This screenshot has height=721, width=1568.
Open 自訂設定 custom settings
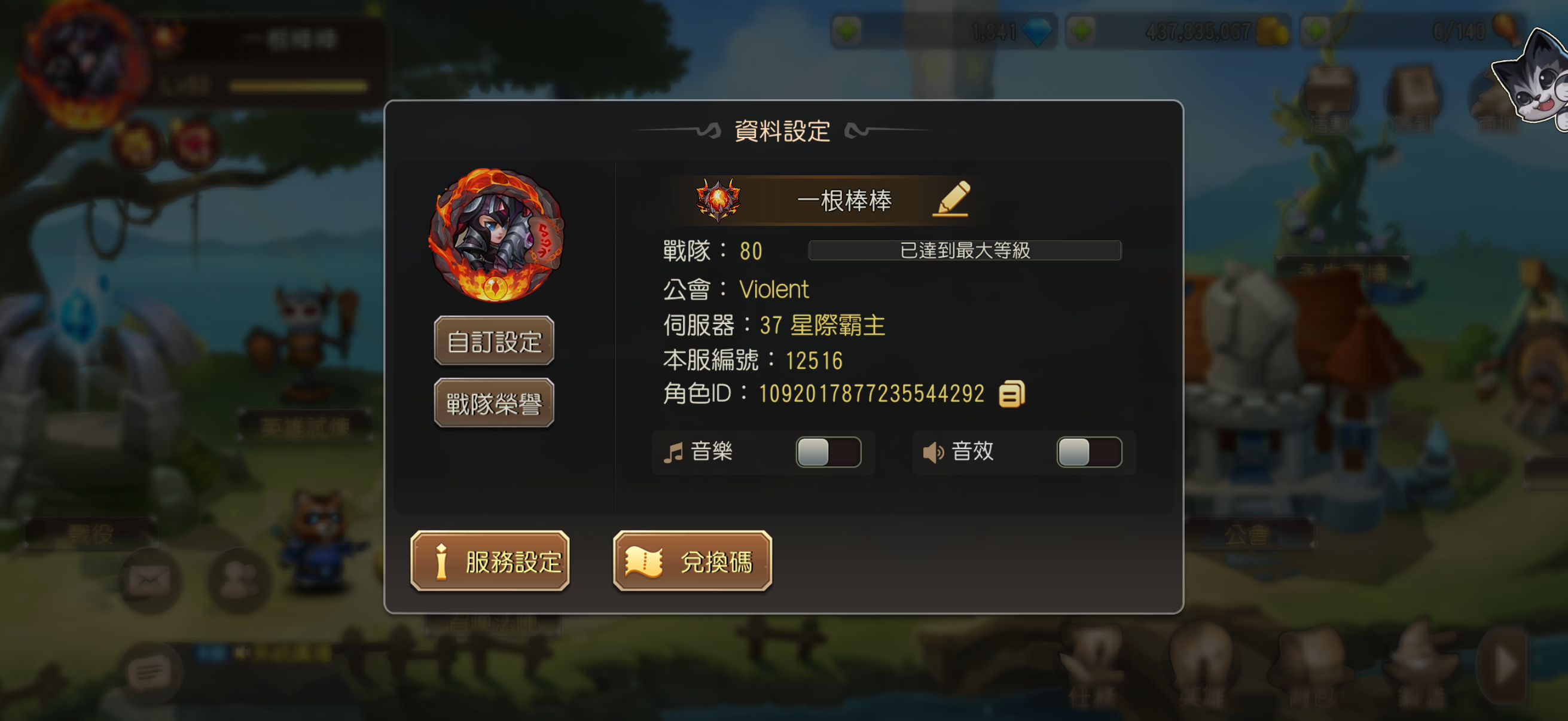tap(493, 341)
